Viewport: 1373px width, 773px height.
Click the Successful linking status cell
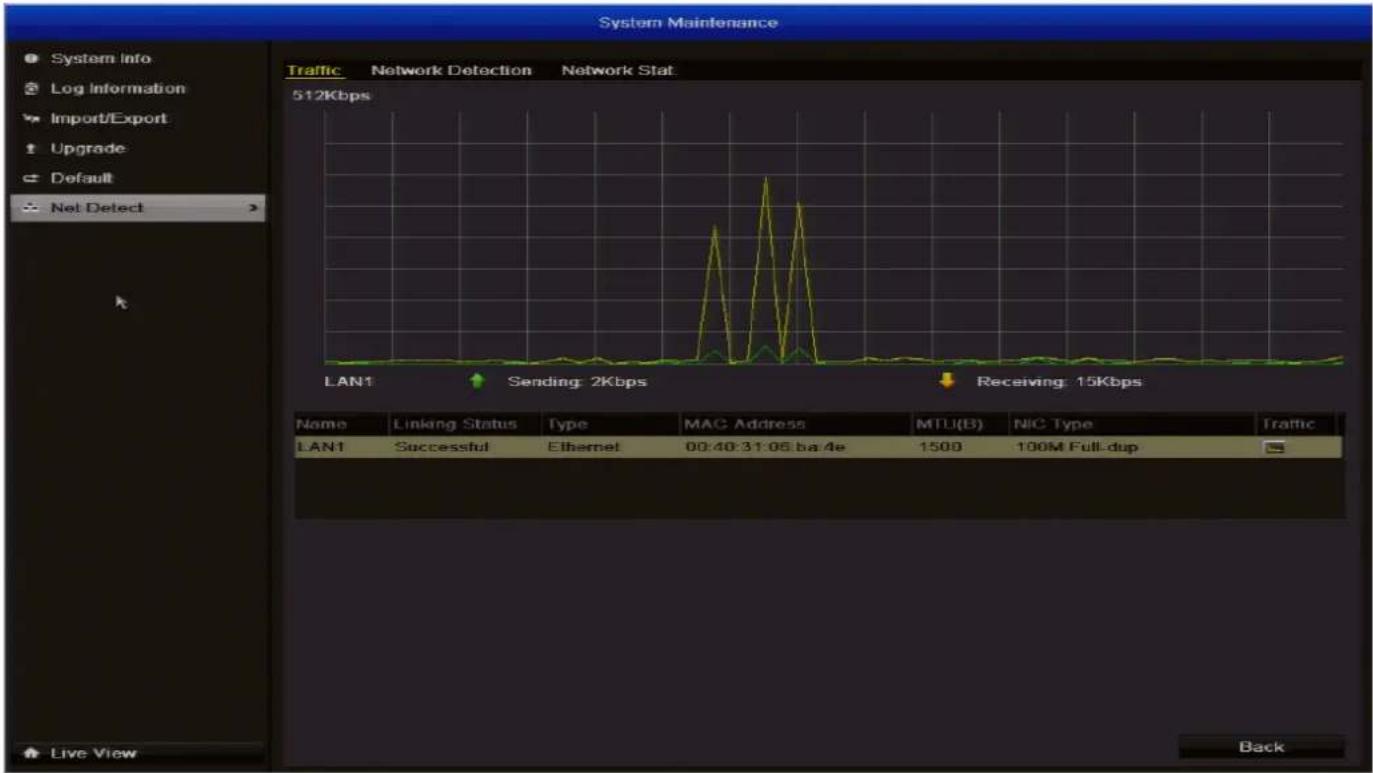[441, 448]
